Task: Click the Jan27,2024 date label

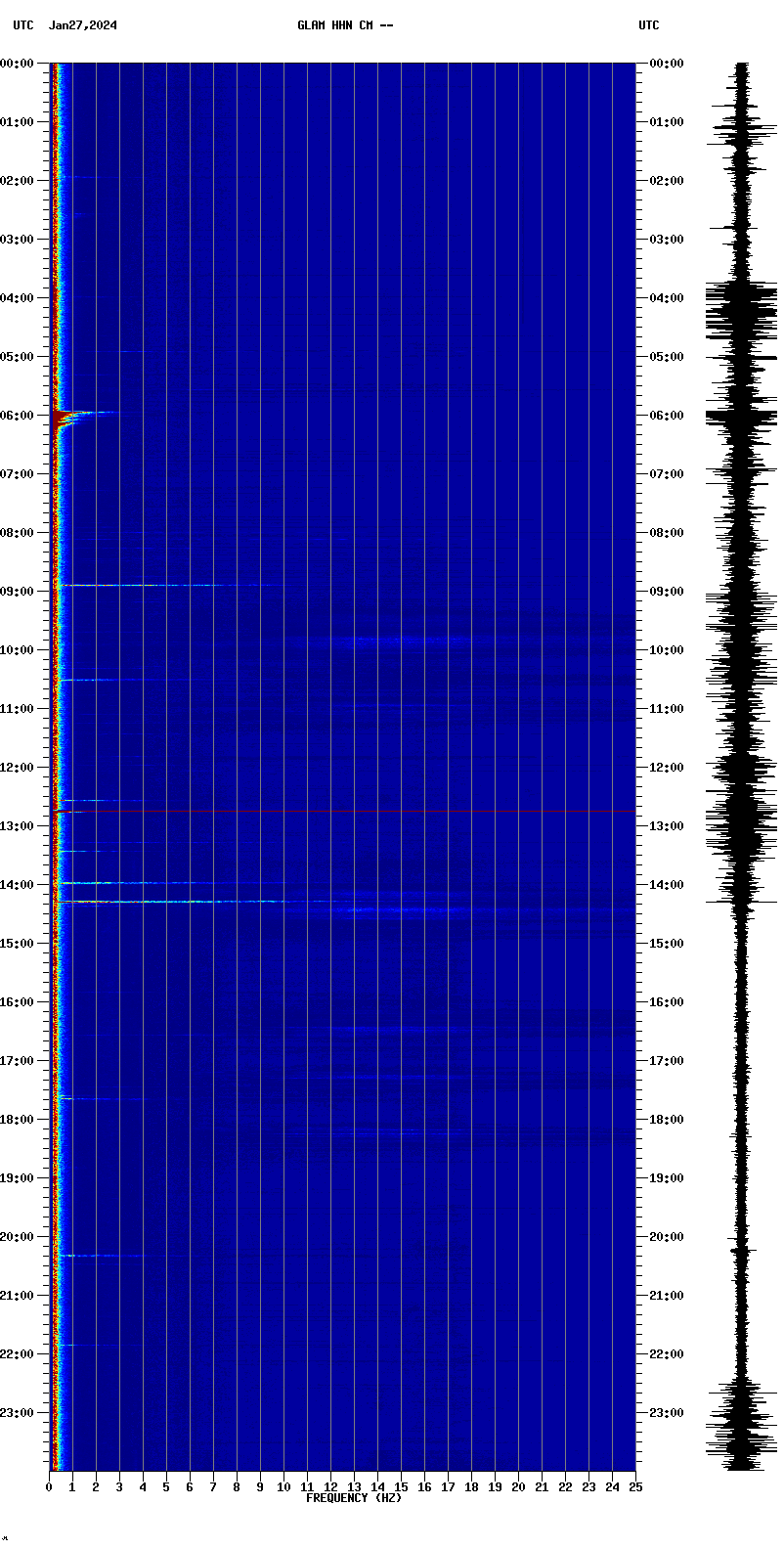Action: point(82,25)
